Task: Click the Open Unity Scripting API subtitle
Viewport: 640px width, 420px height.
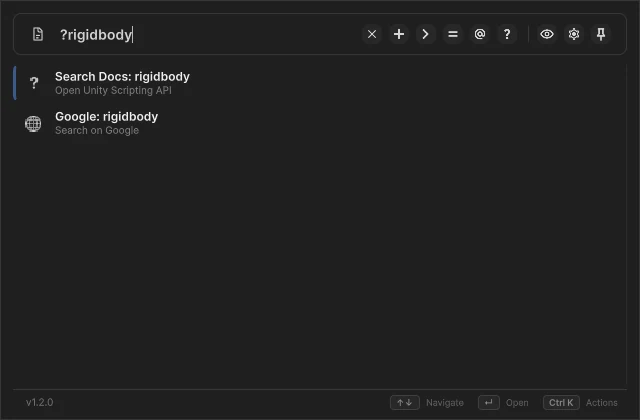Action: pyautogui.click(x=113, y=90)
